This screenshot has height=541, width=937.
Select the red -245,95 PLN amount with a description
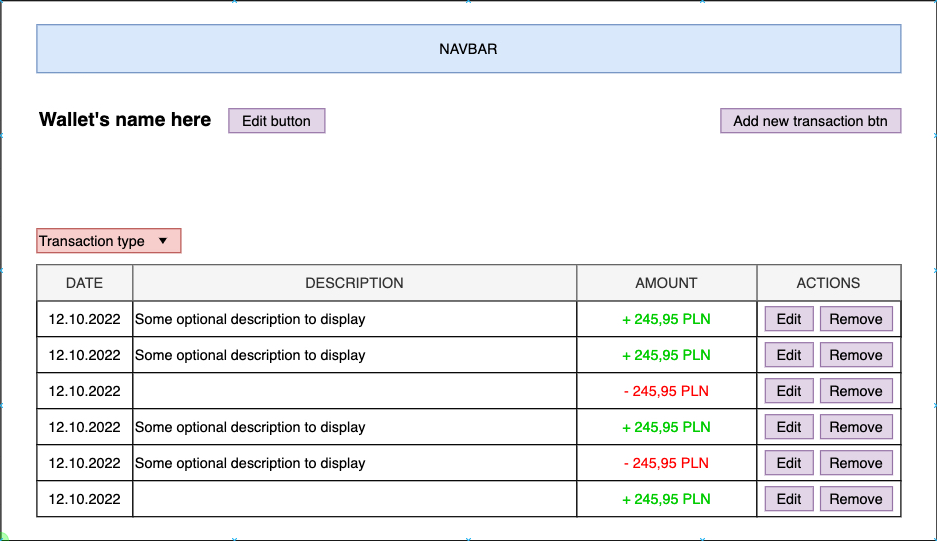click(666, 463)
